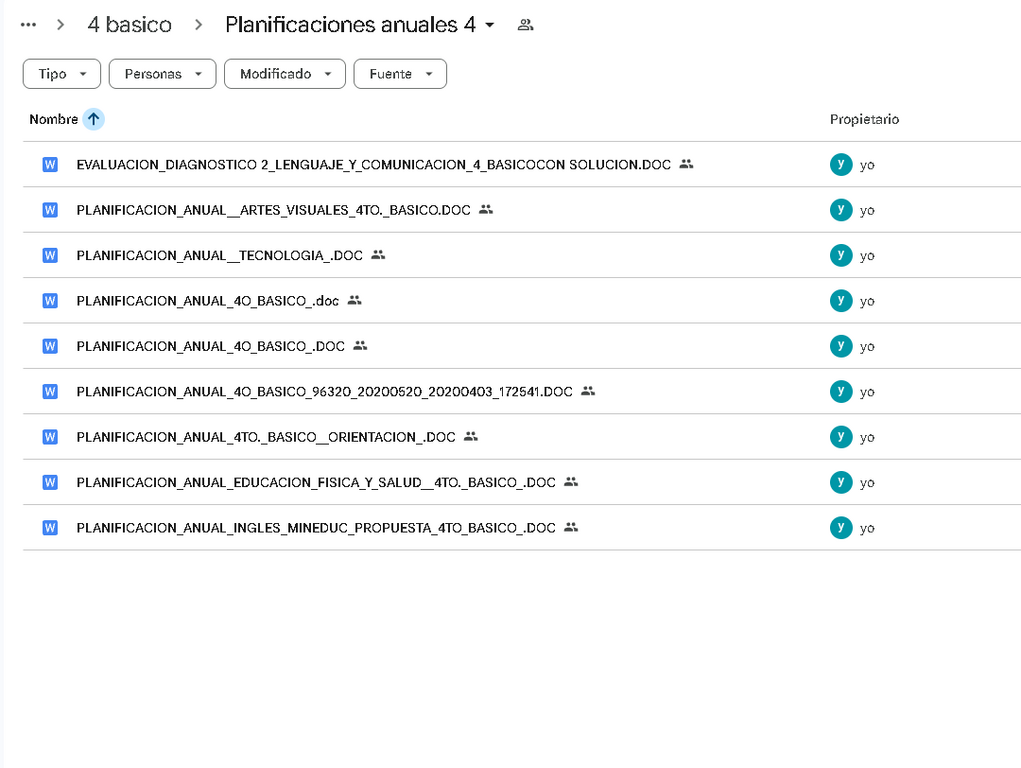Click owner avatar in the 96320_20200520 row
The height and width of the screenshot is (768, 1021).
coord(841,391)
